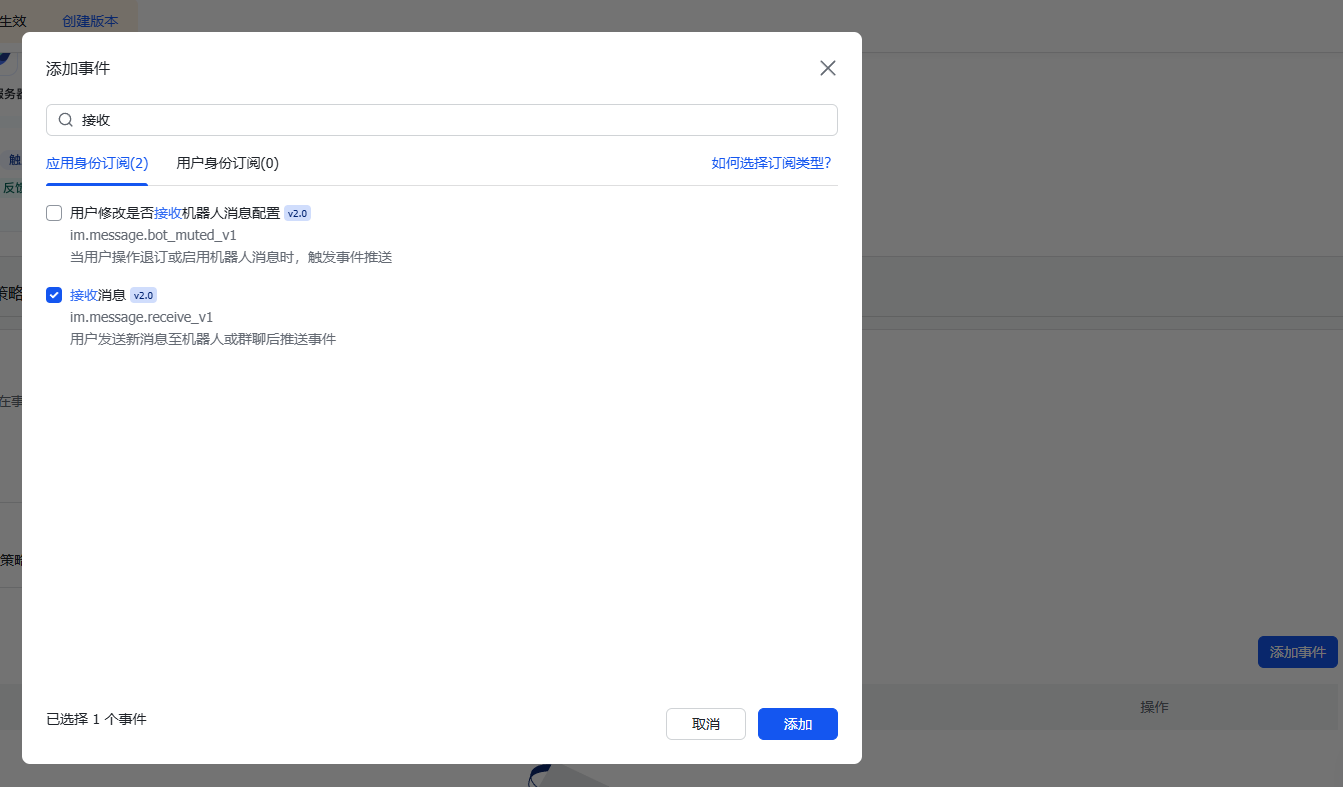Image resolution: width=1343 pixels, height=787 pixels.
Task: Click the dimmed 添加事件 button in background
Action: [x=1297, y=652]
